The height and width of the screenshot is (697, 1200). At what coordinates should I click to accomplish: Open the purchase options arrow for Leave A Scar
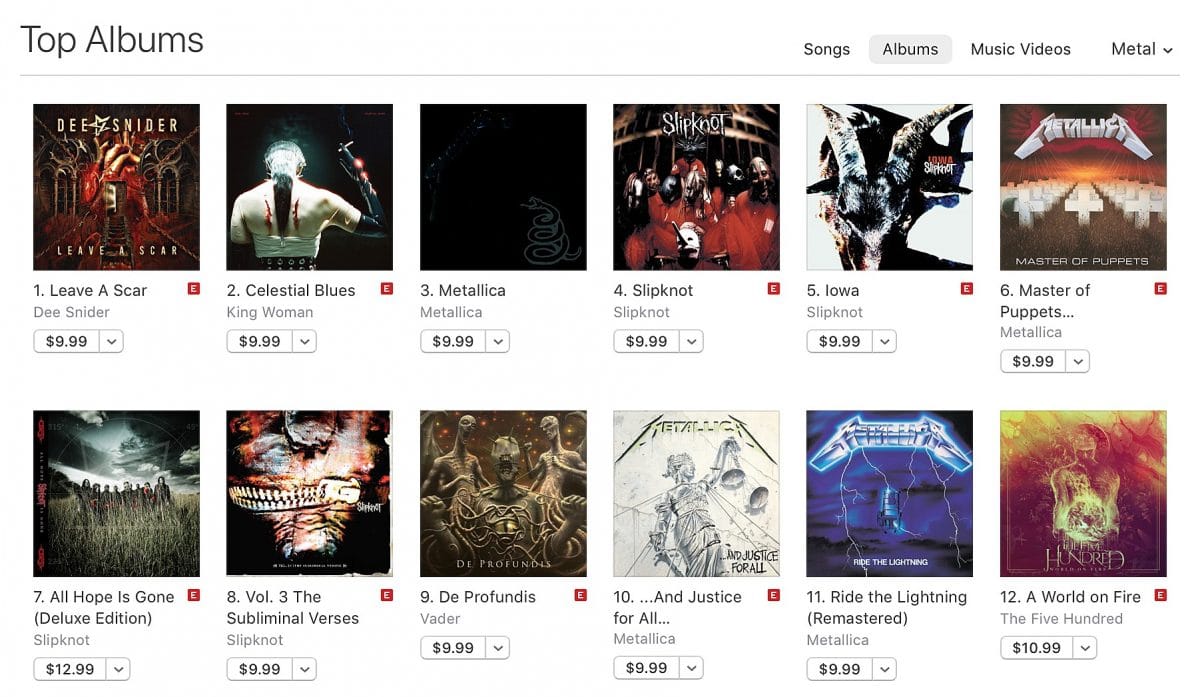pos(111,341)
